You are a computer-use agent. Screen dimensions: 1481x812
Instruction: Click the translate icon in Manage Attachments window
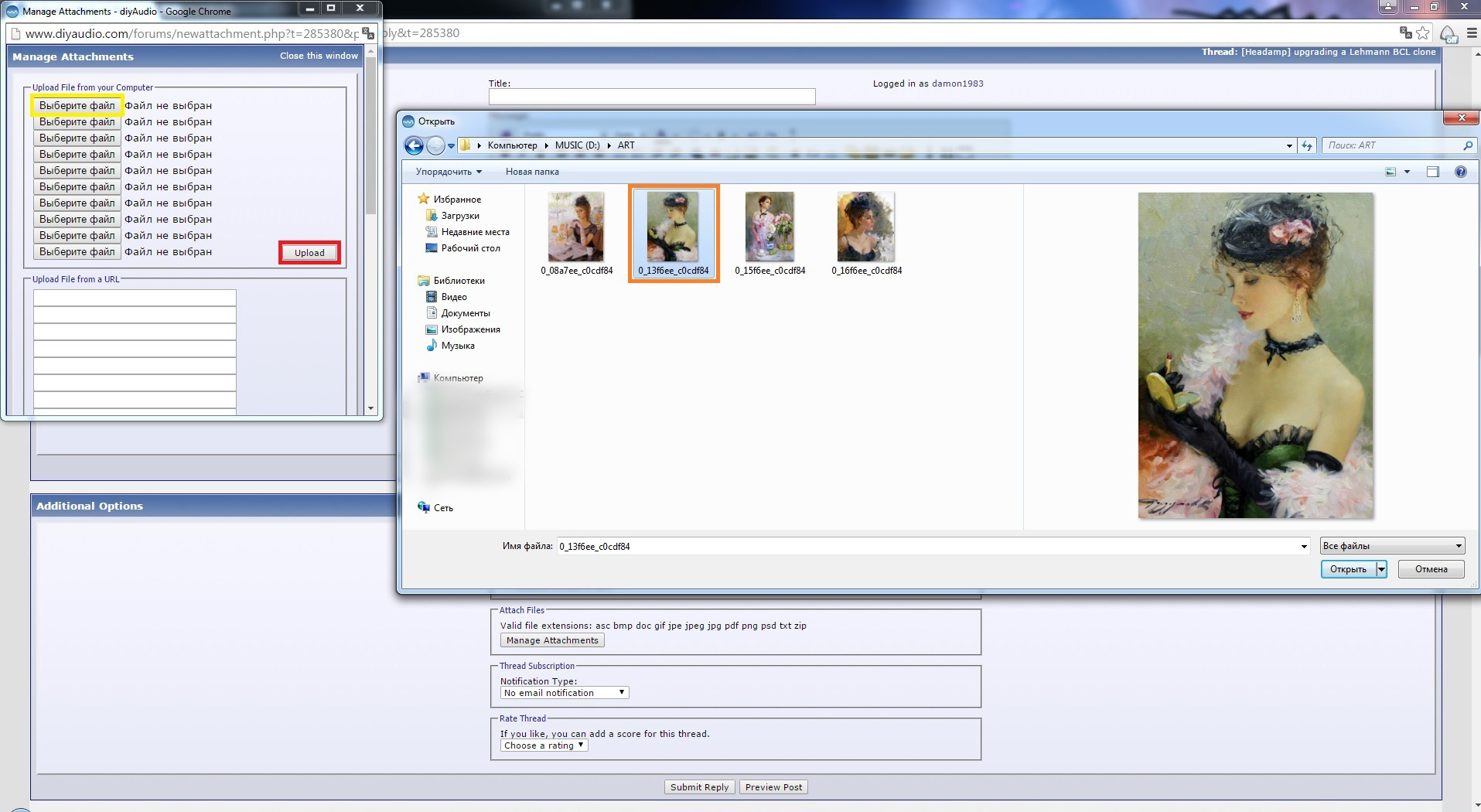point(368,33)
